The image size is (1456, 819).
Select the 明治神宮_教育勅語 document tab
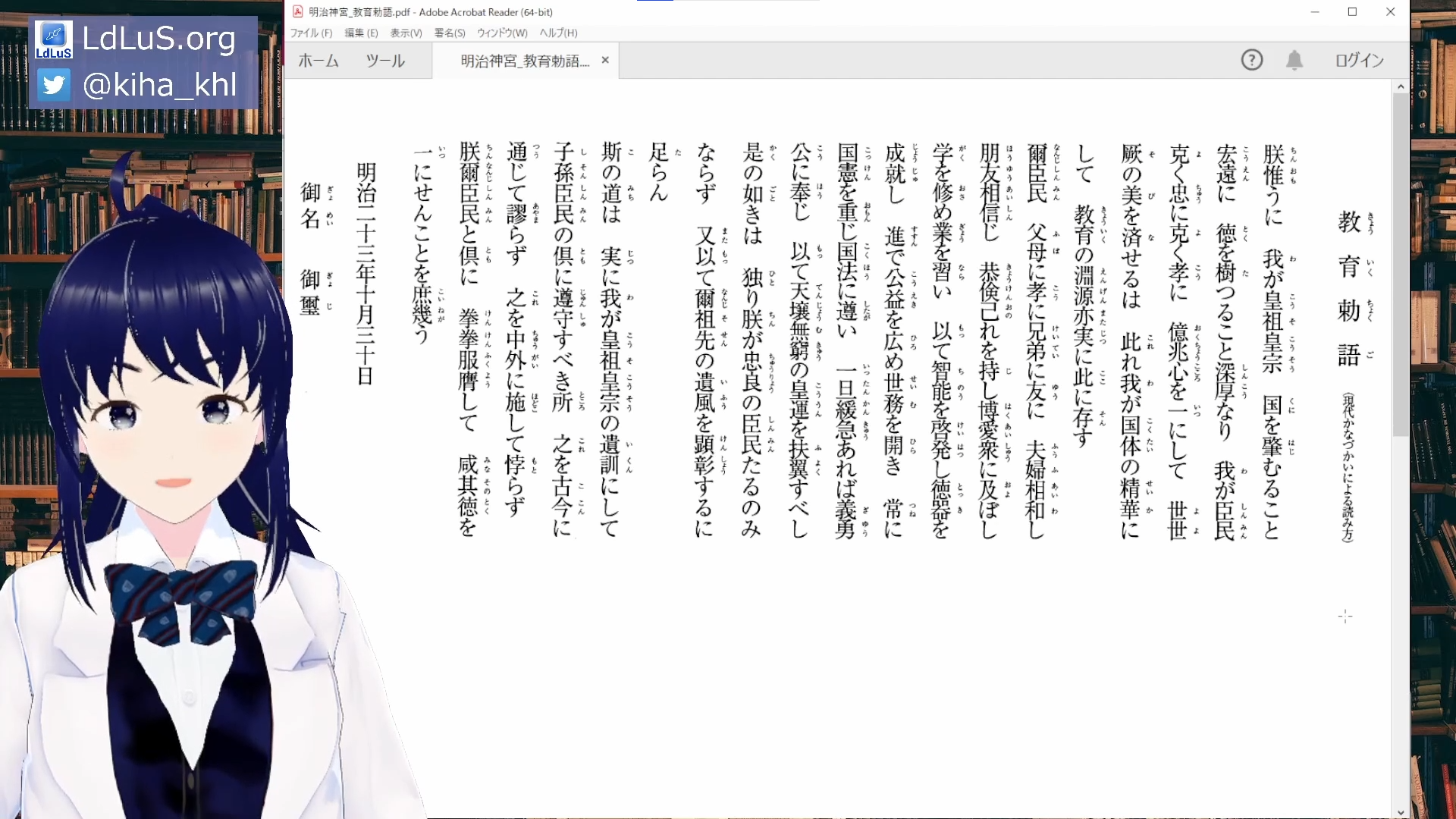[x=525, y=61]
